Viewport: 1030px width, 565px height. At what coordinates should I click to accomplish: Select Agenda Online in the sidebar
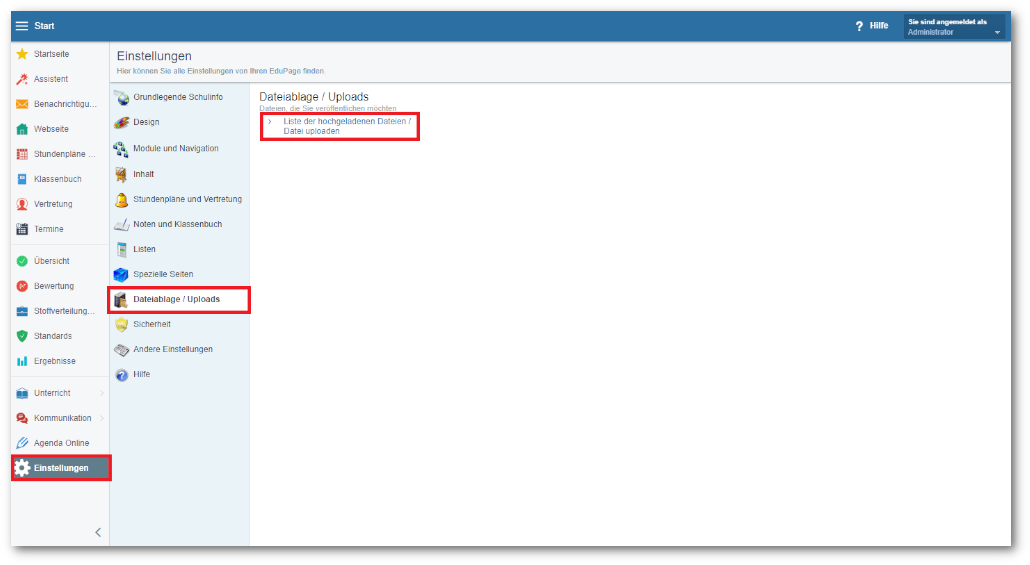coord(60,443)
